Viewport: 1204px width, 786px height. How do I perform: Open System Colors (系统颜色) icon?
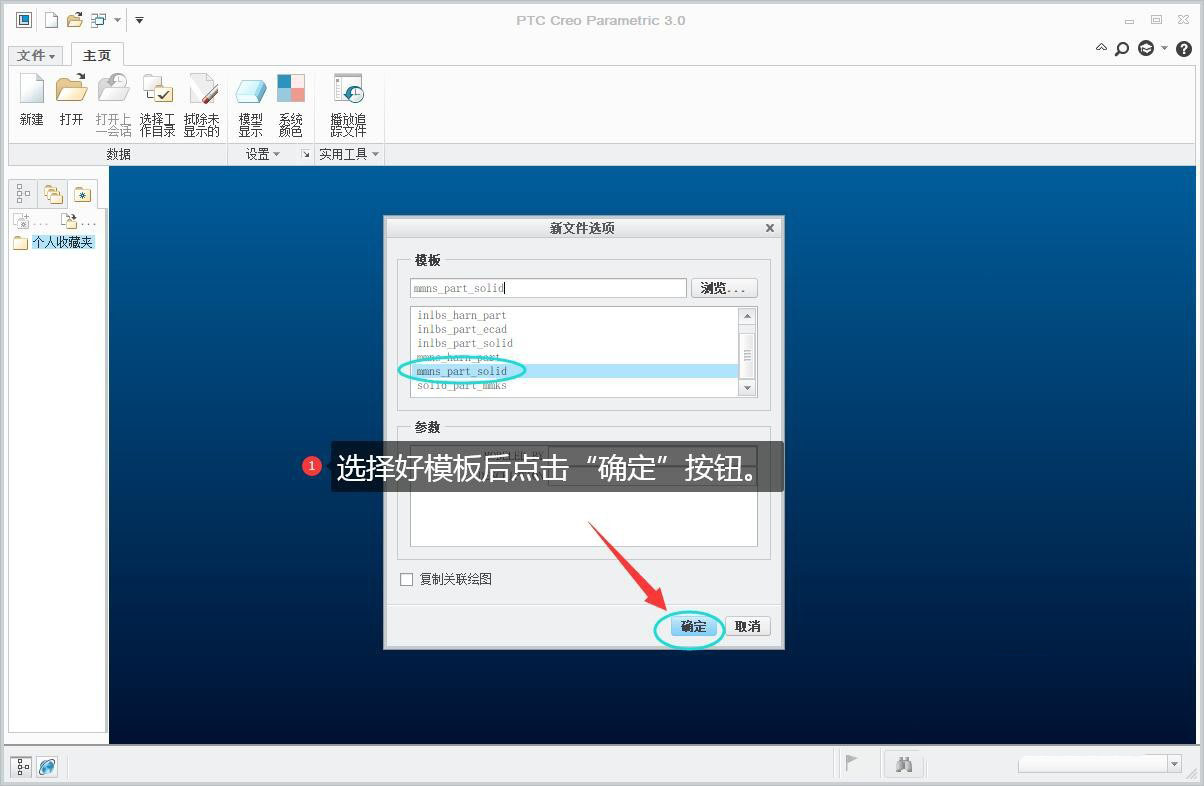pyautogui.click(x=290, y=105)
